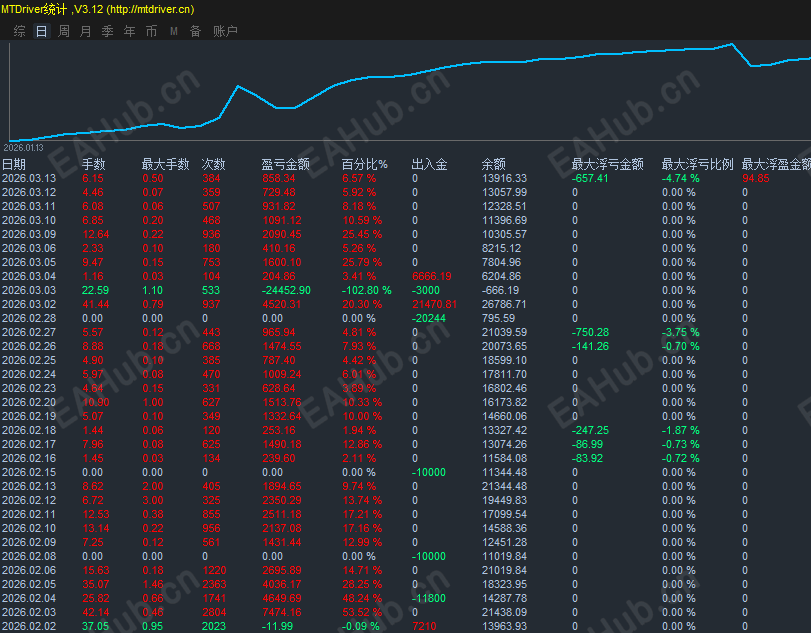Select the 日 daily tab
This screenshot has height=633, width=811.
click(41, 31)
